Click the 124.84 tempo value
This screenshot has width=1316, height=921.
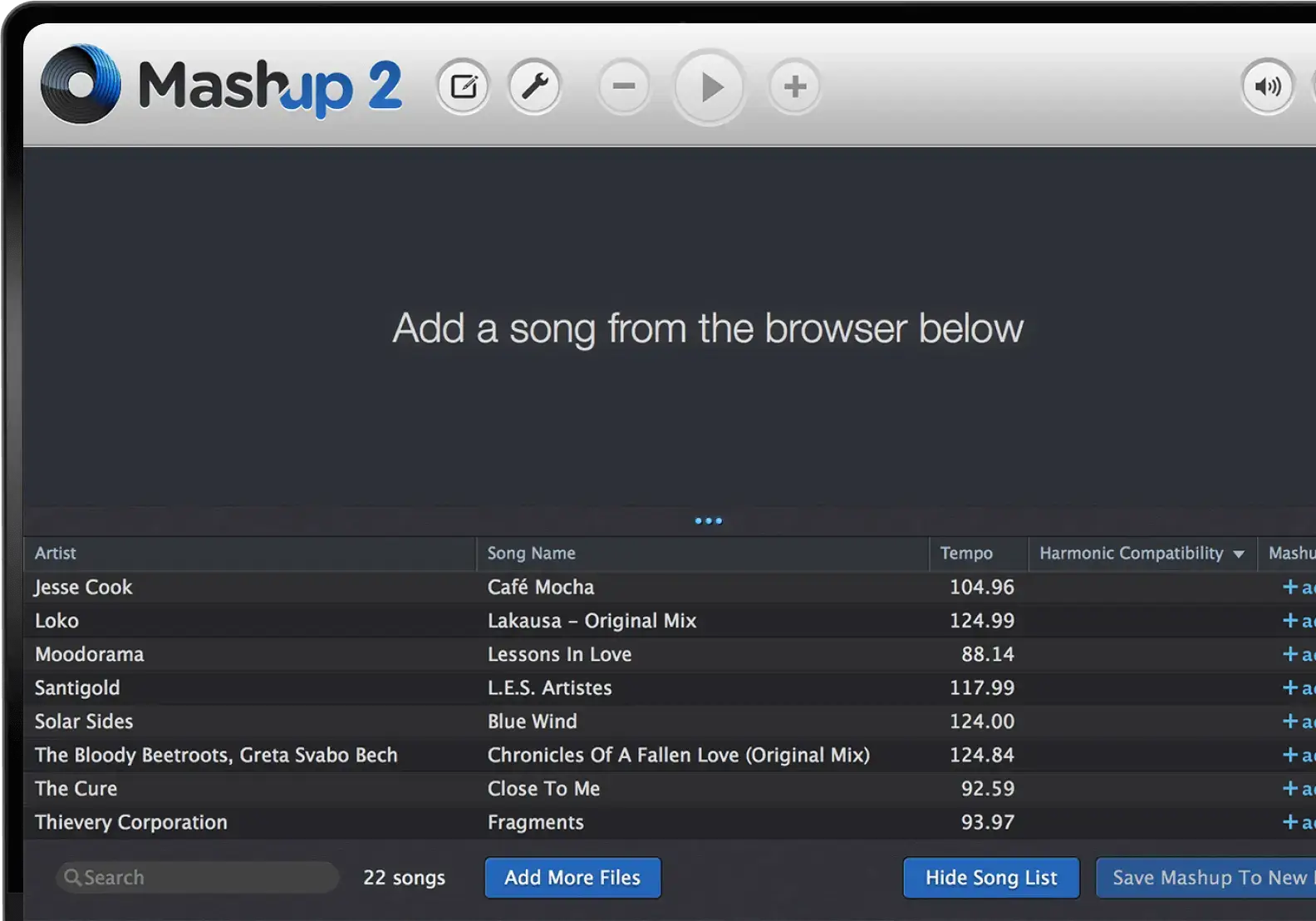tap(982, 755)
